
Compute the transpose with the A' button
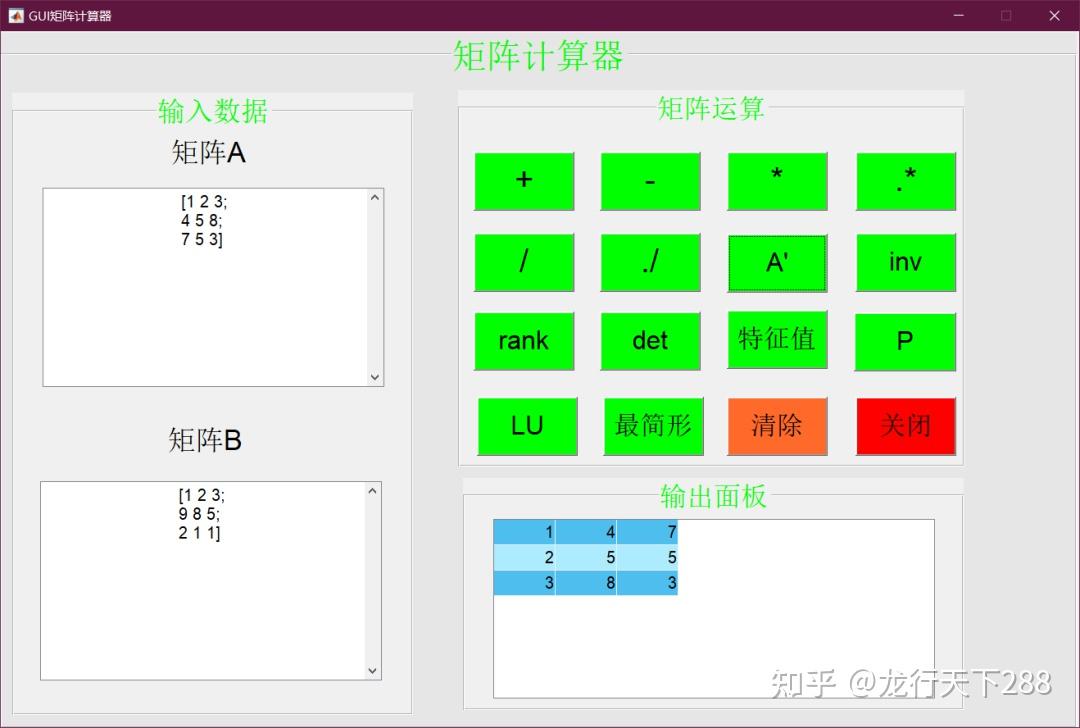(x=777, y=262)
